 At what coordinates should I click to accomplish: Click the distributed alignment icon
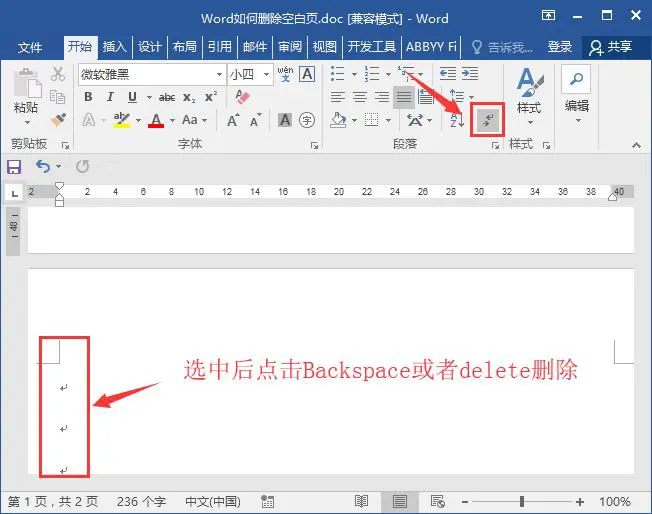[x=426, y=97]
